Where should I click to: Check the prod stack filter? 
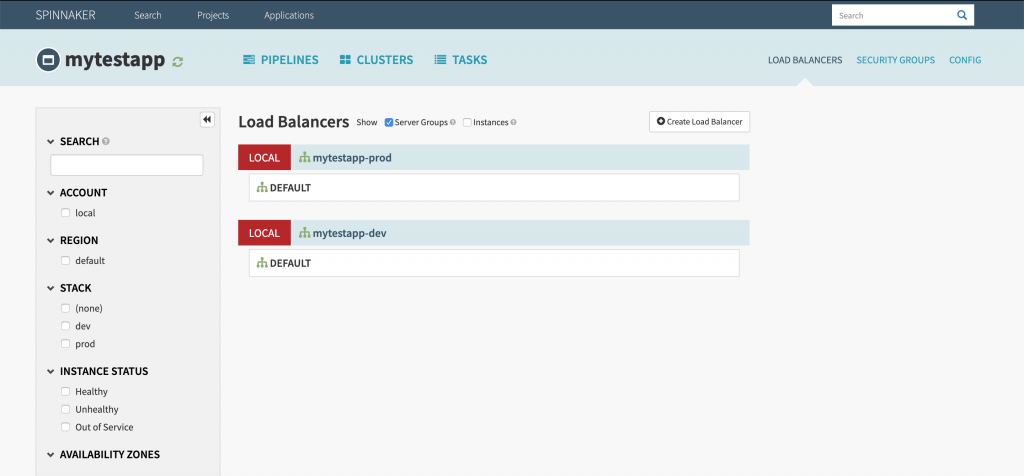pyautogui.click(x=65, y=344)
